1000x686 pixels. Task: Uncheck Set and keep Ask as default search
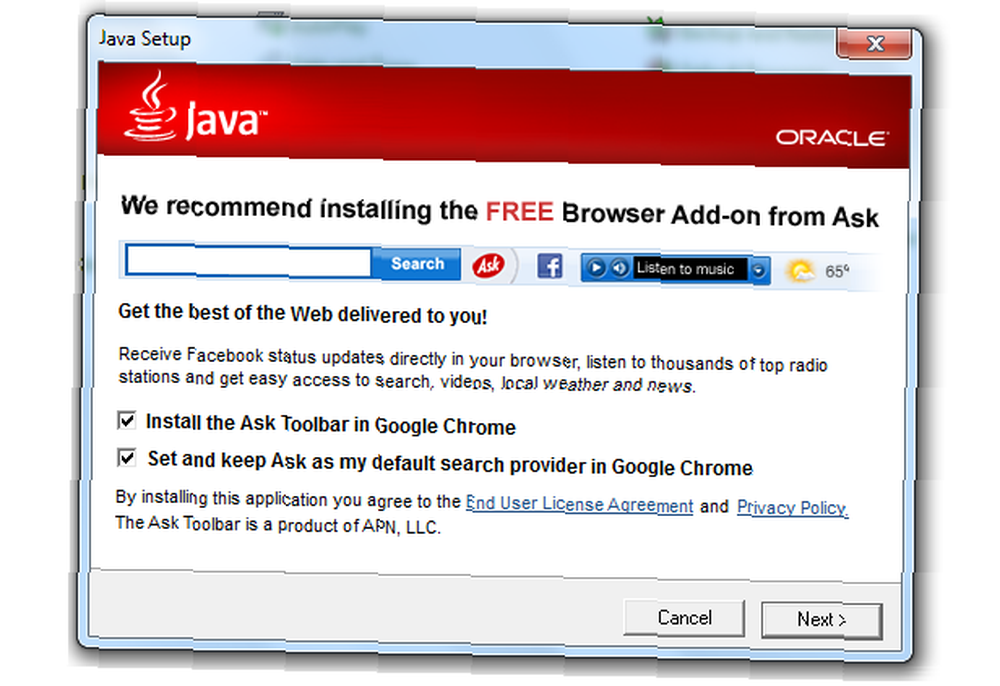point(126,458)
